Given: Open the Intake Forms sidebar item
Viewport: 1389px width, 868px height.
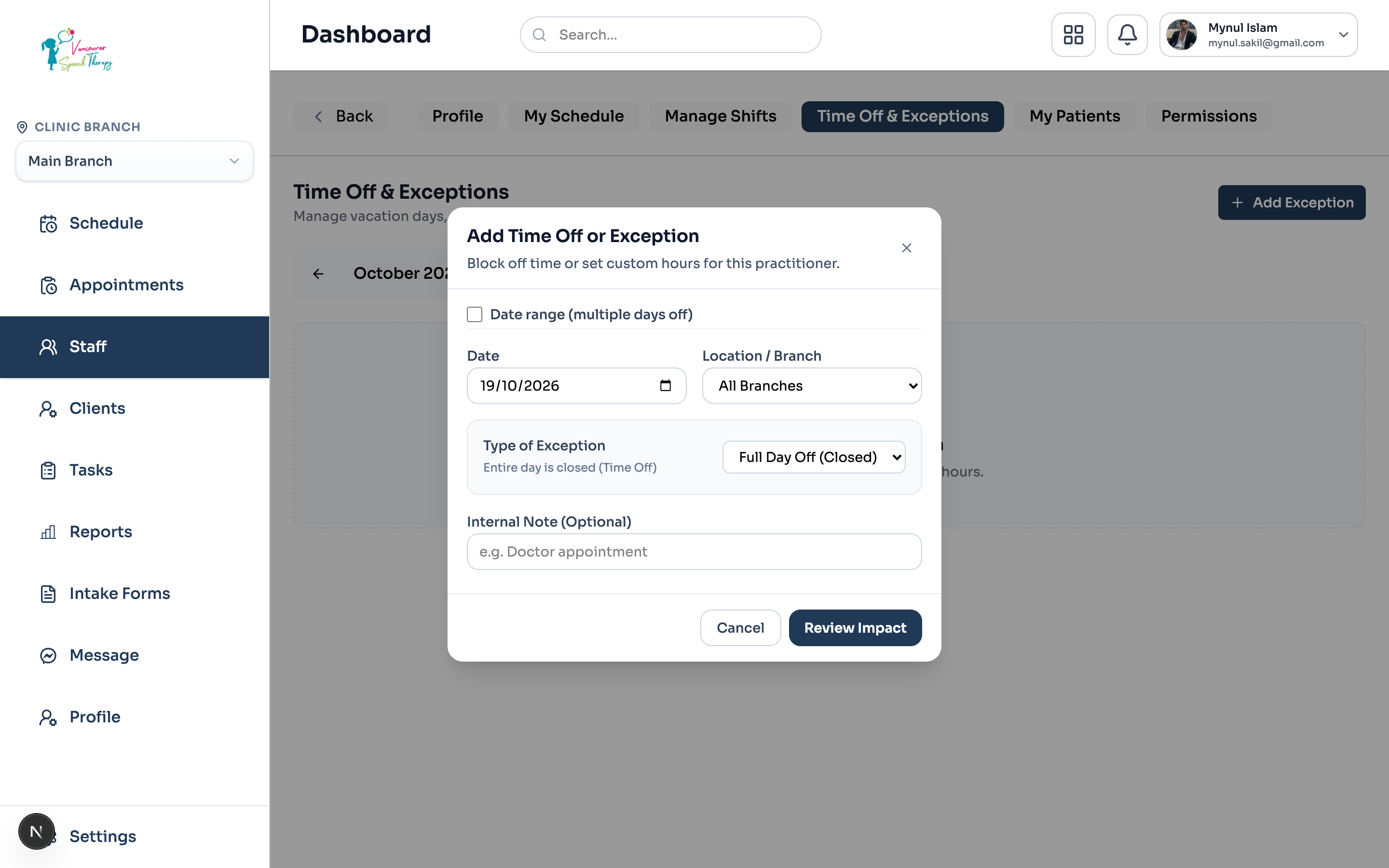Looking at the screenshot, I should [134, 594].
